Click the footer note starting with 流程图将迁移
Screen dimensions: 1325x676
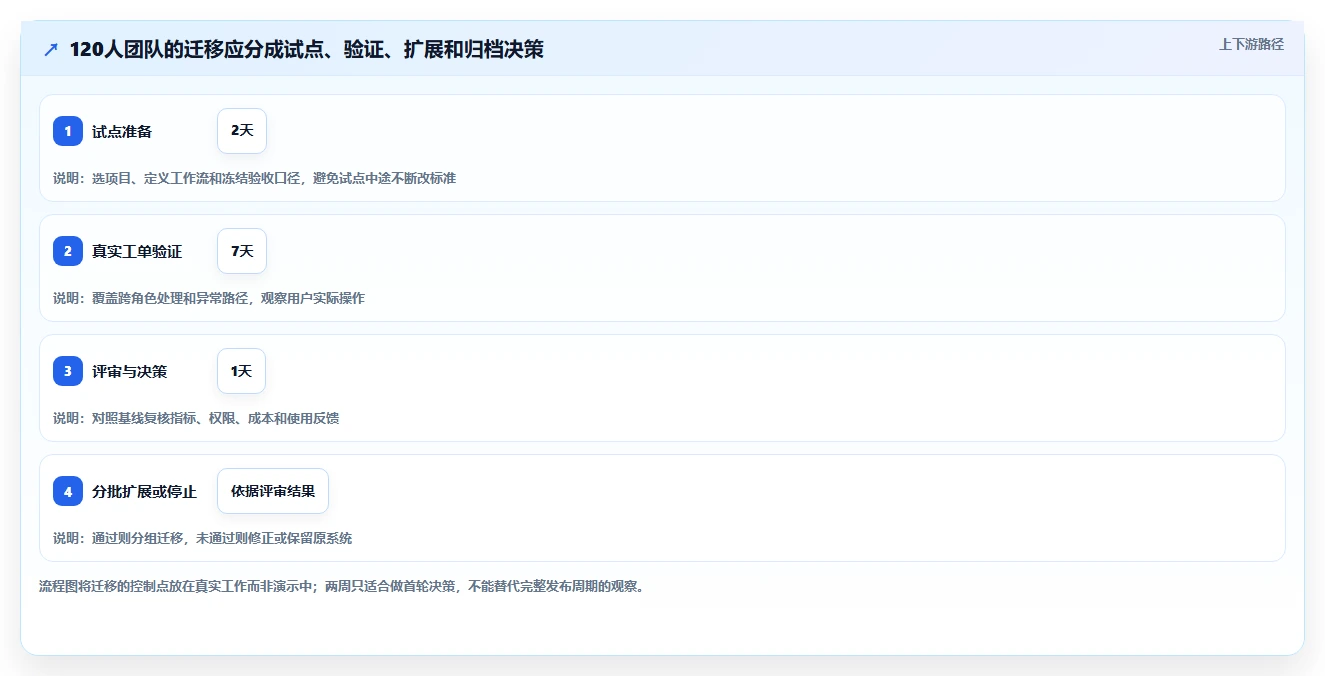point(342,586)
